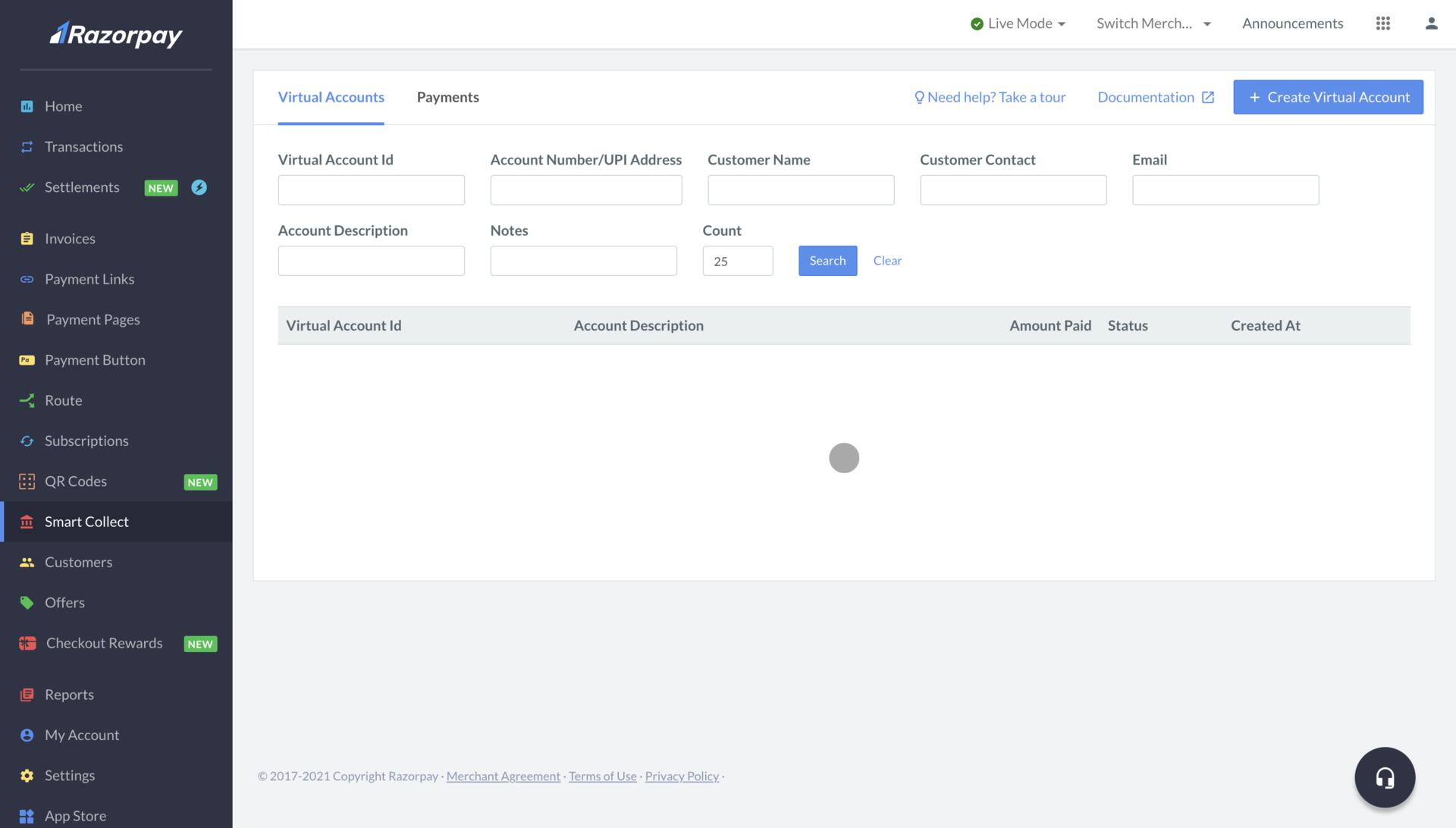Switch to the Virtual Accounts tab

click(331, 97)
